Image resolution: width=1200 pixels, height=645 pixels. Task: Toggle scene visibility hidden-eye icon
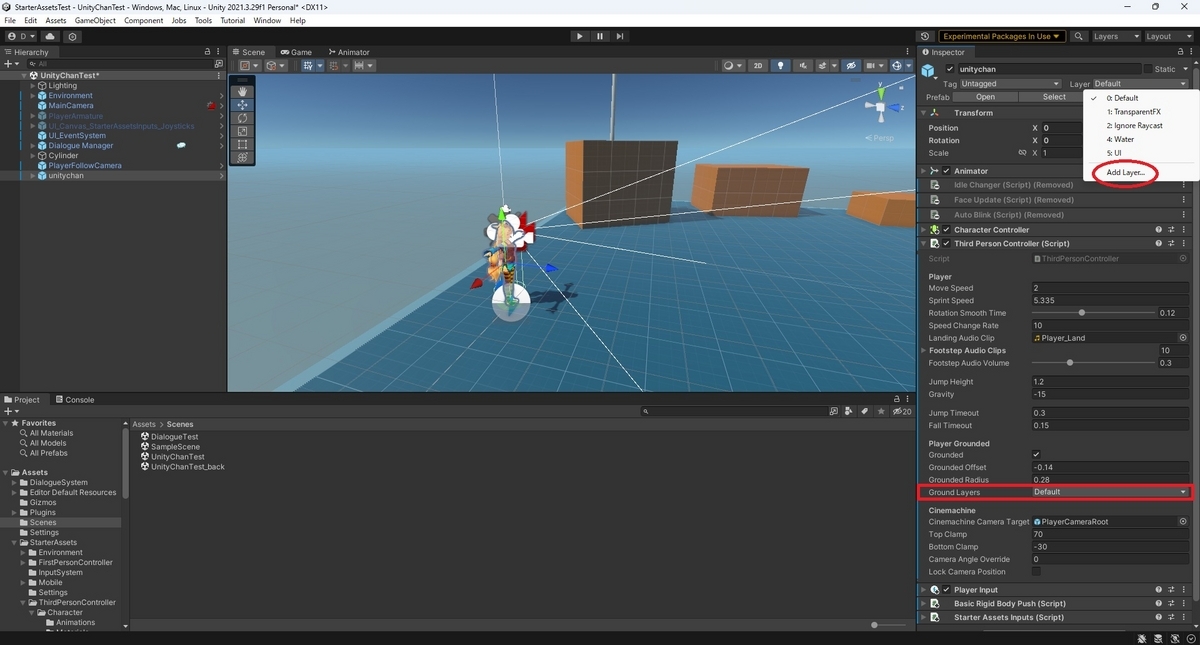(x=851, y=66)
